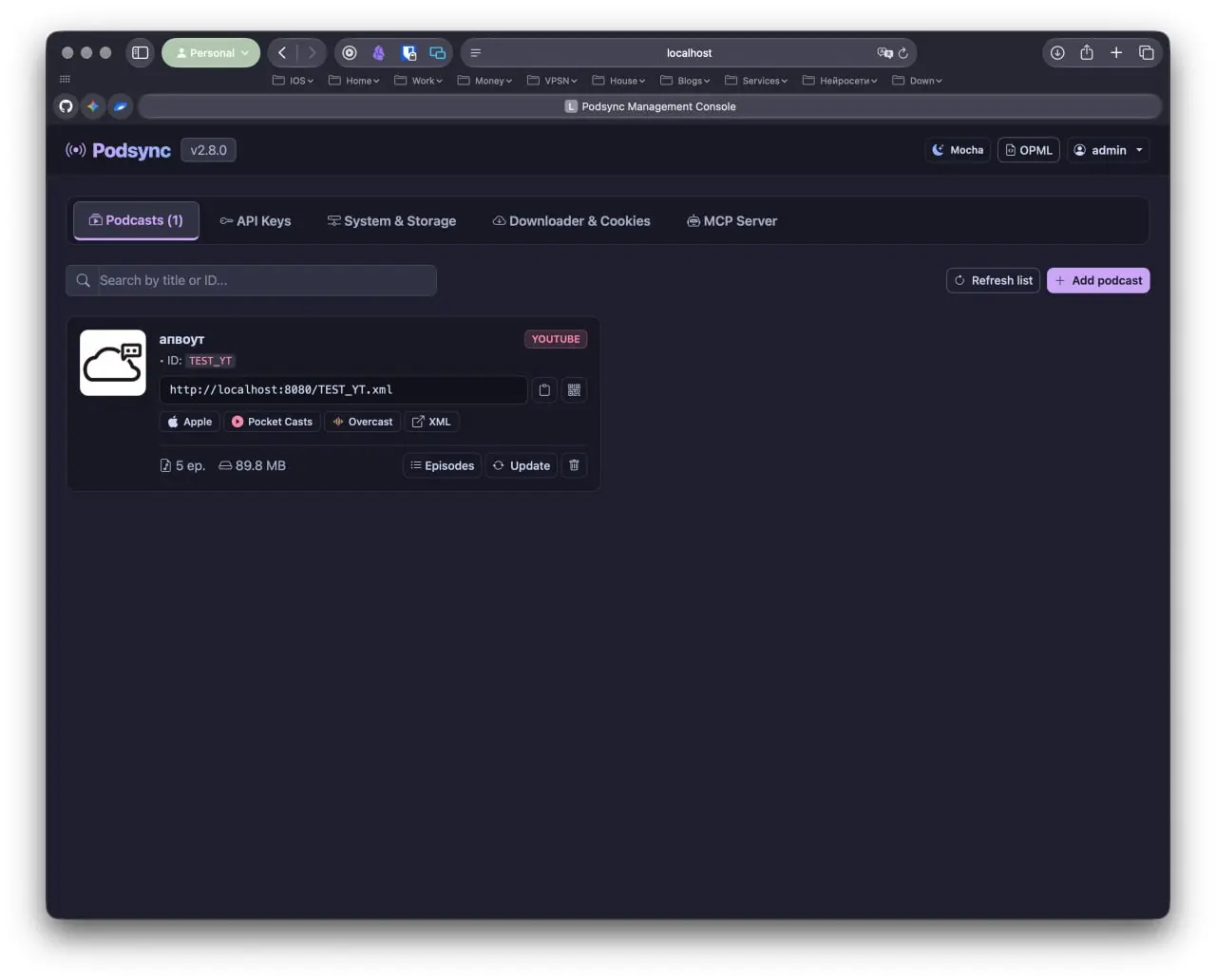Go back in browser history

[282, 53]
